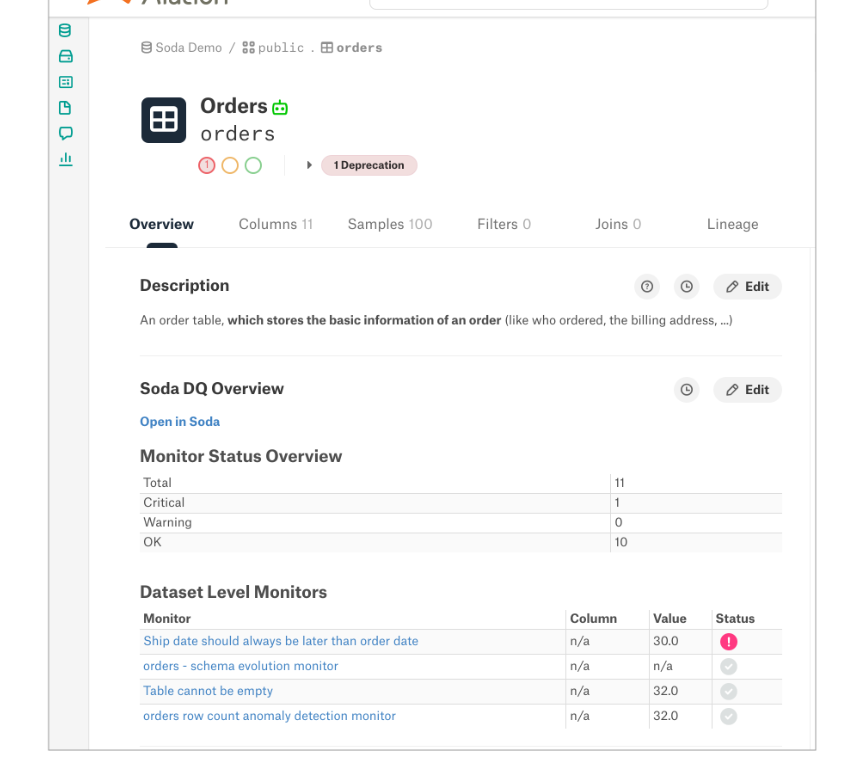860x759 pixels.
Task: Click the Column column header
Action: (x=593, y=619)
